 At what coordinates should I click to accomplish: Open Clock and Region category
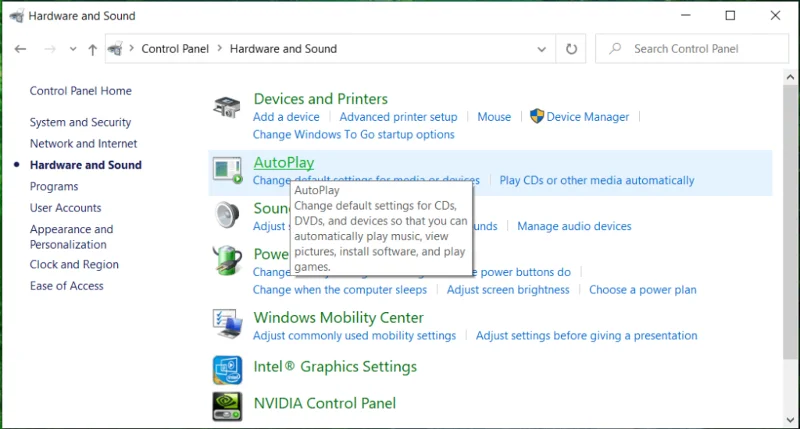coord(74,265)
